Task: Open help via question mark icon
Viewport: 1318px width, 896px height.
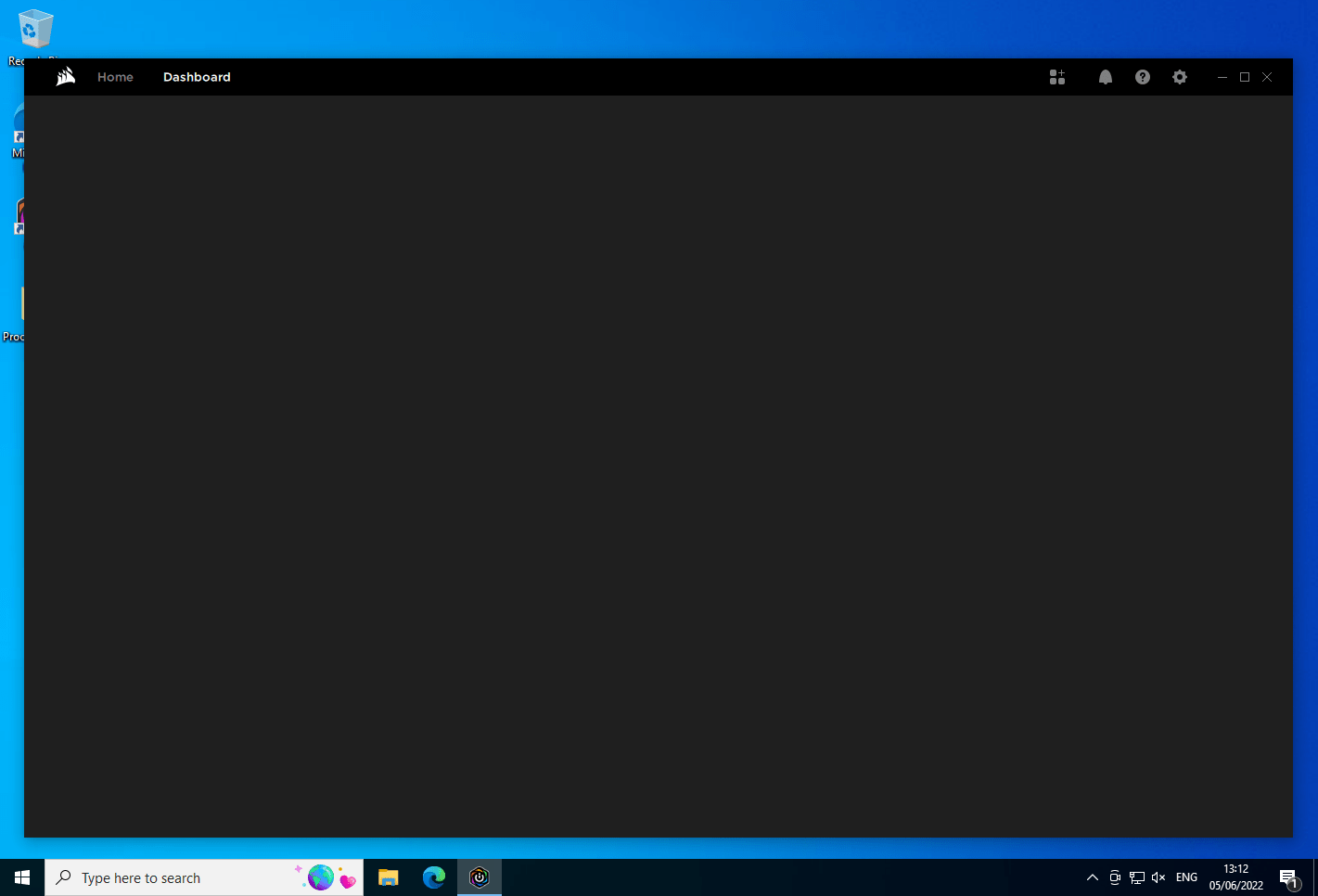Action: pos(1143,77)
